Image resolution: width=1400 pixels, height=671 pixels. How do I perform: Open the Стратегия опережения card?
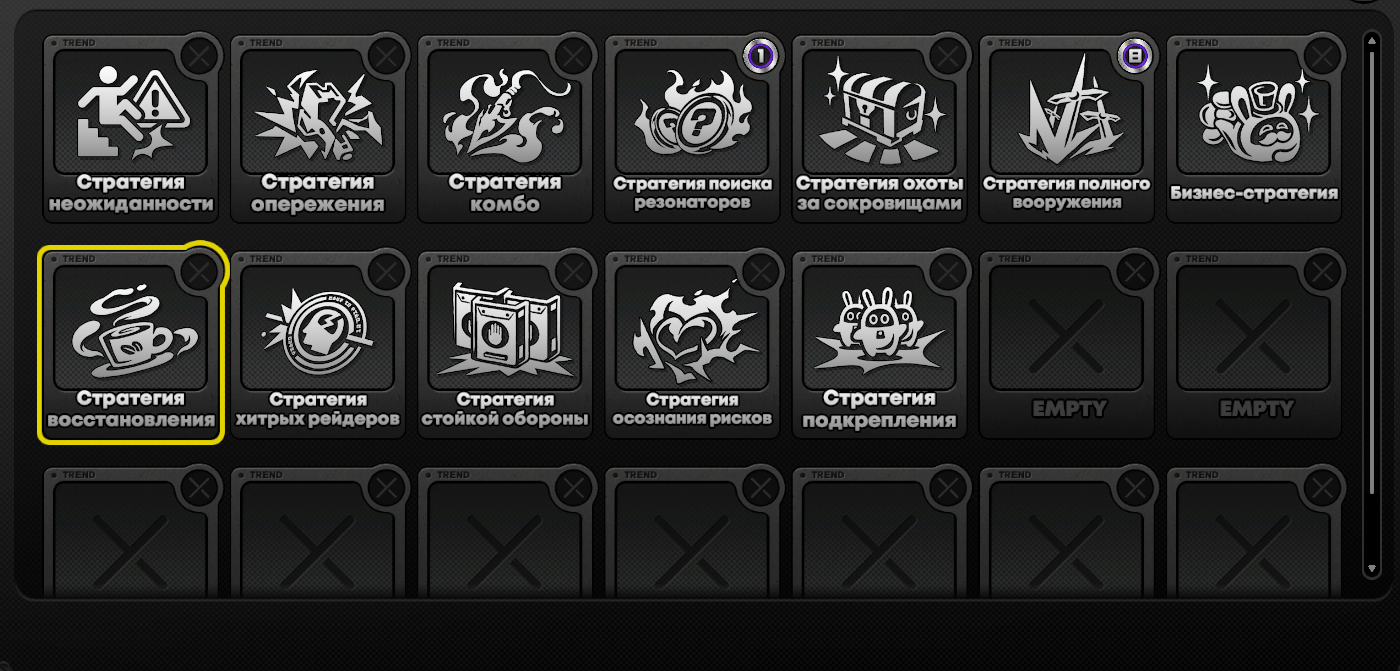pyautogui.click(x=317, y=128)
